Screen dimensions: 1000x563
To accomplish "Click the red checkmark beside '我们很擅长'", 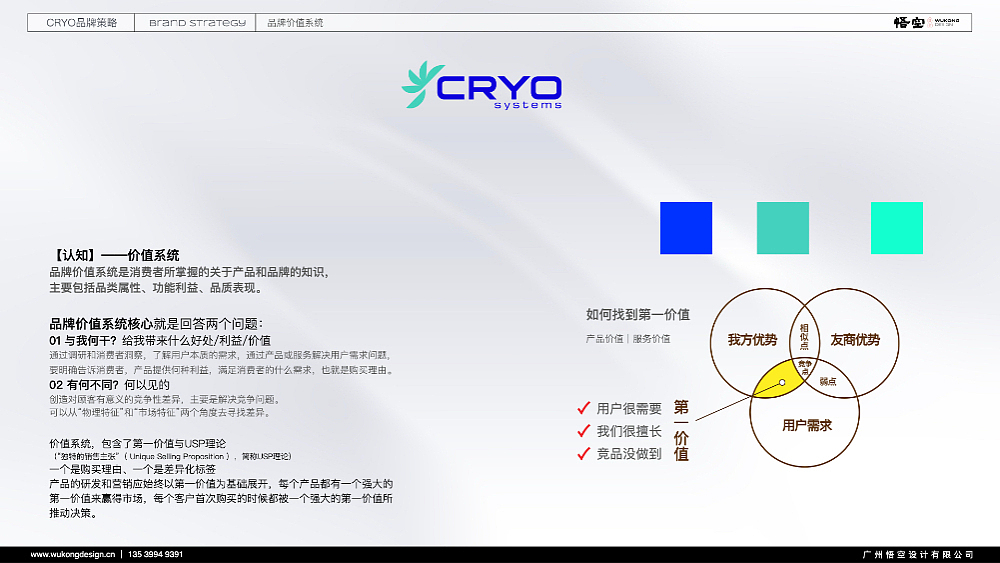I will 583,430.
